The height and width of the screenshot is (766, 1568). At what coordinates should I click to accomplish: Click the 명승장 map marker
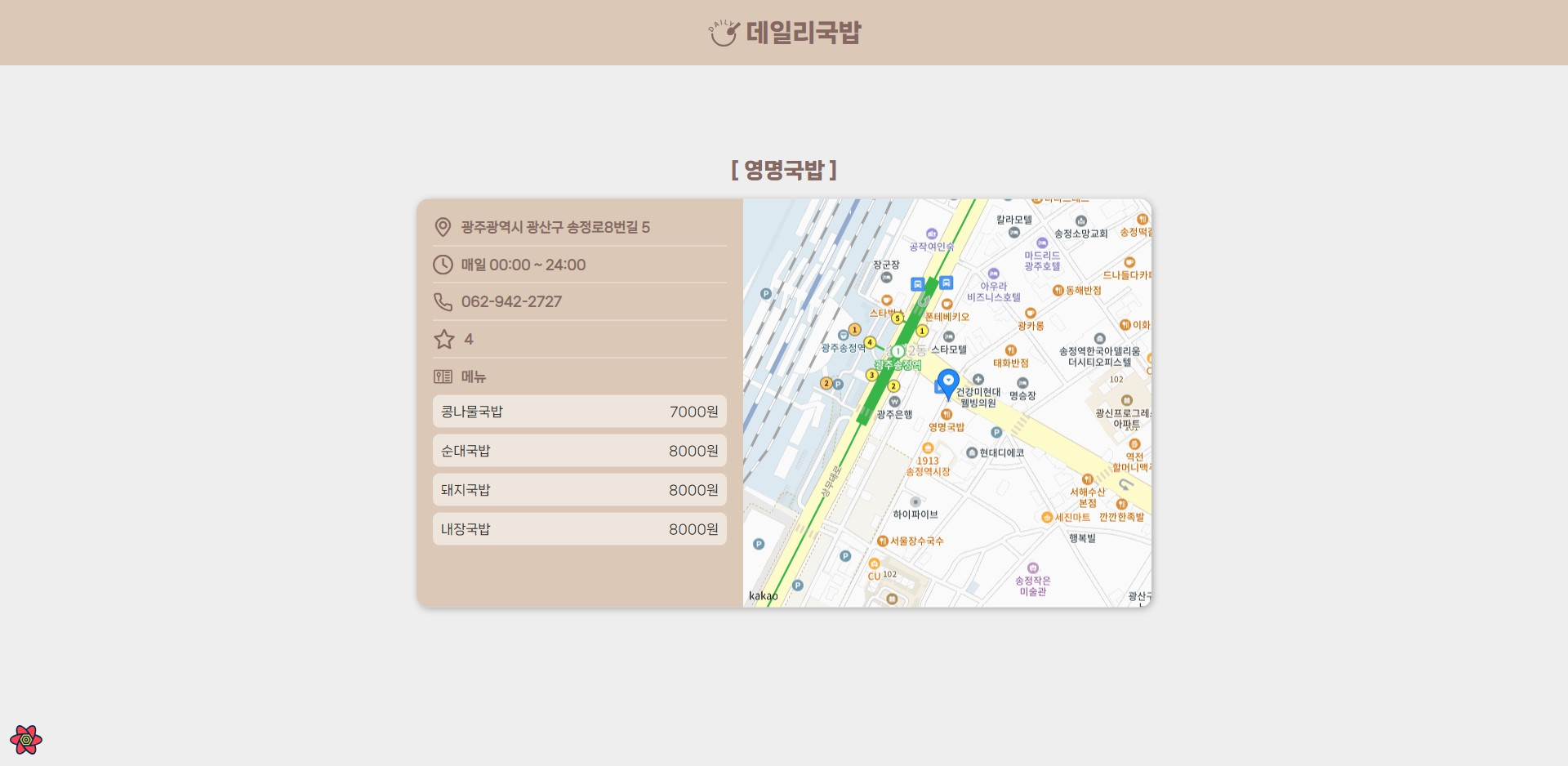click(1022, 383)
